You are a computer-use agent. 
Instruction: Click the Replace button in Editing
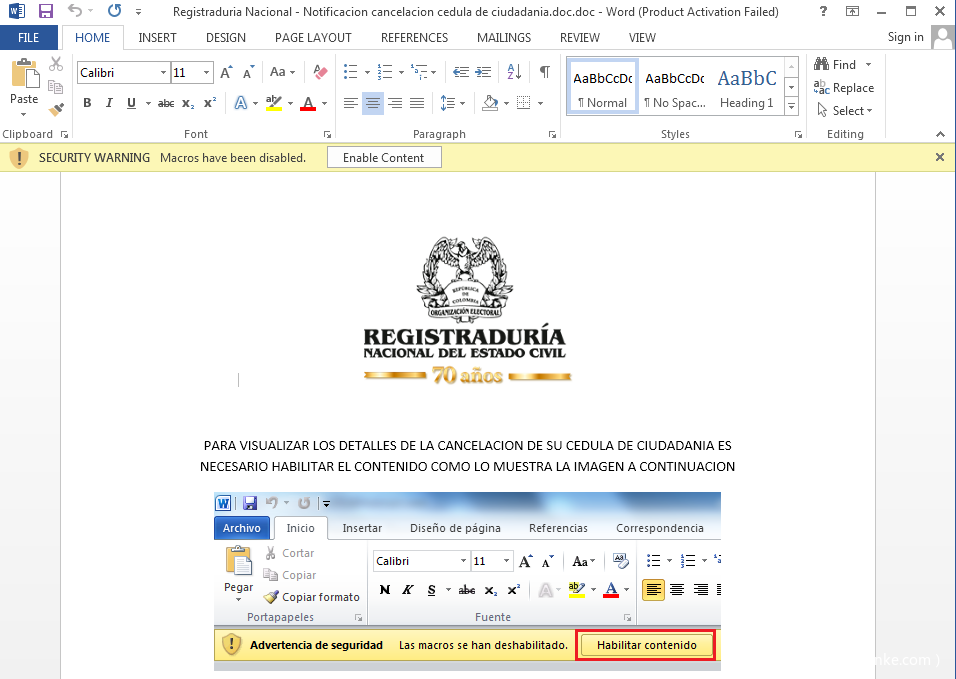pos(844,88)
